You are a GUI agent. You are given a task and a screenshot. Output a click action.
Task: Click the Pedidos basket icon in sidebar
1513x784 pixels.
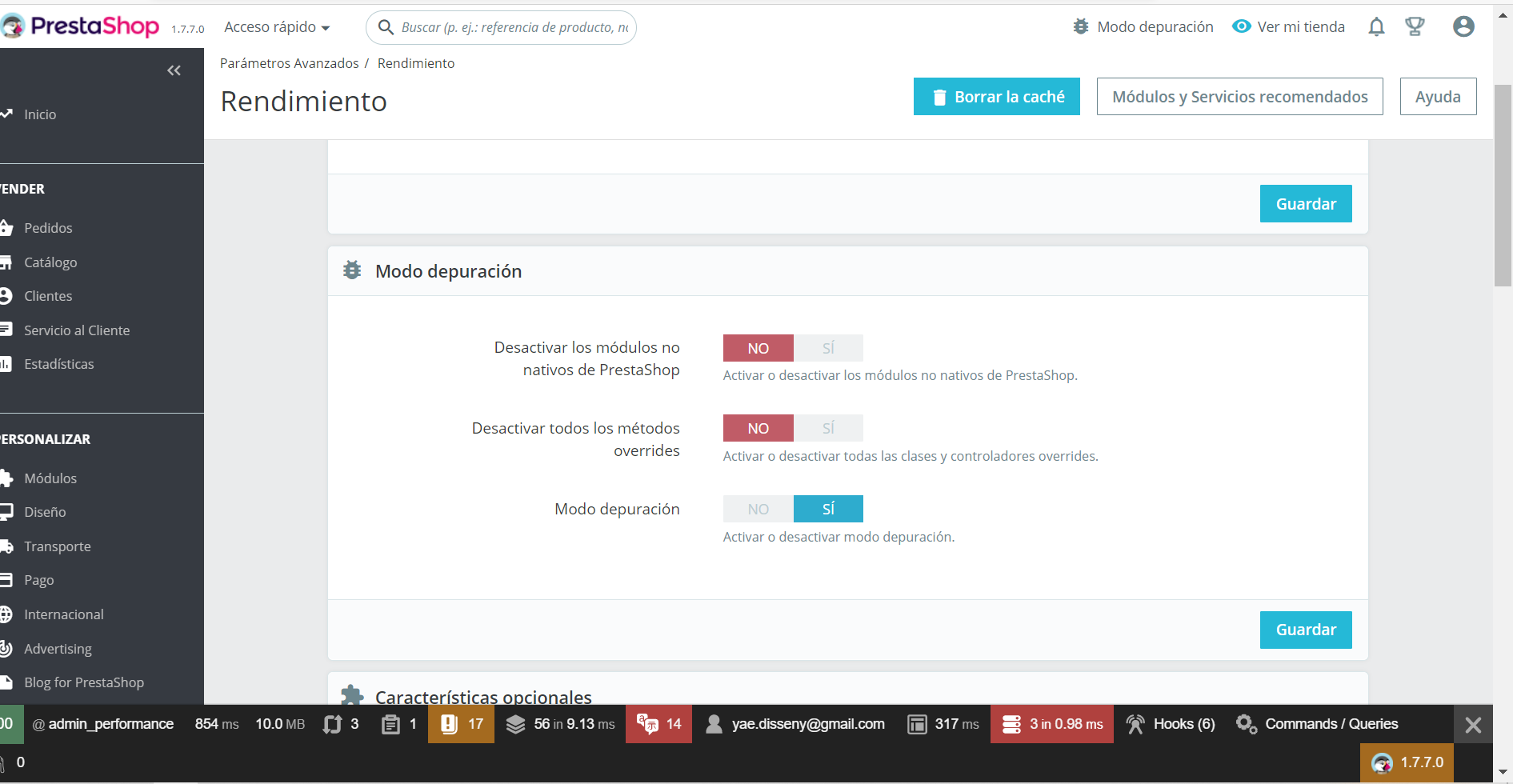coord(6,228)
